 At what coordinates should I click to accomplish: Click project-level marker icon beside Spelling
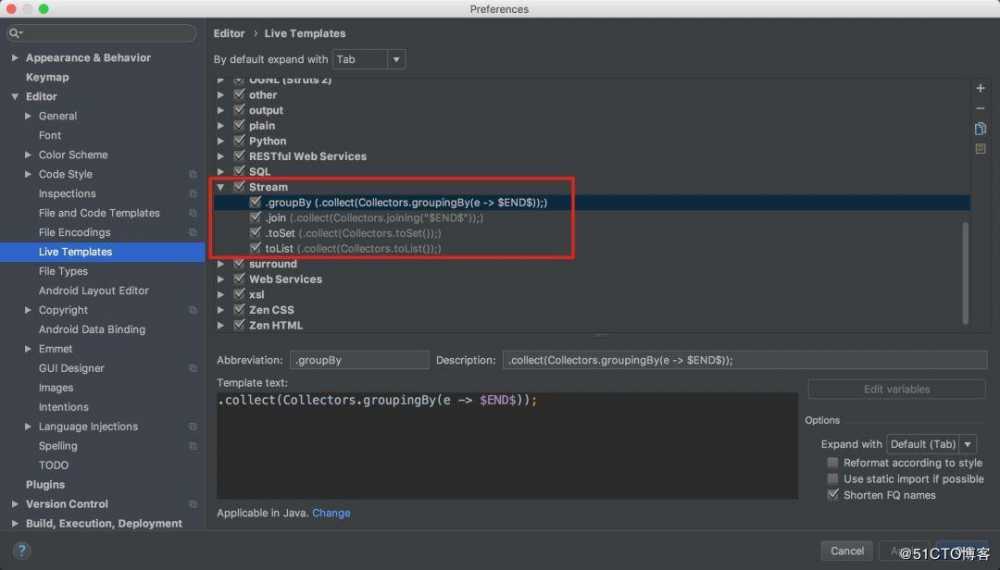tap(193, 446)
